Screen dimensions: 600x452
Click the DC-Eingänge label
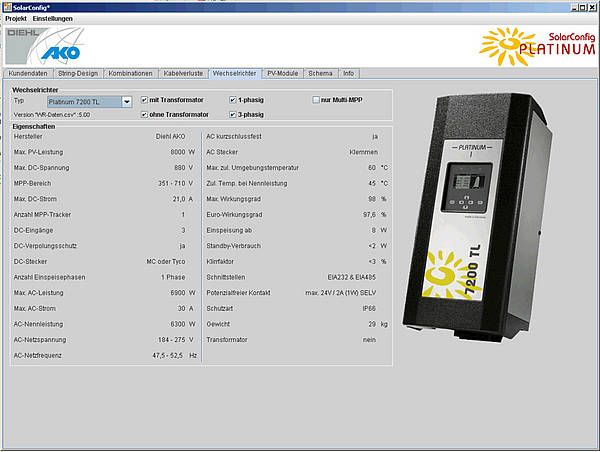(33, 231)
